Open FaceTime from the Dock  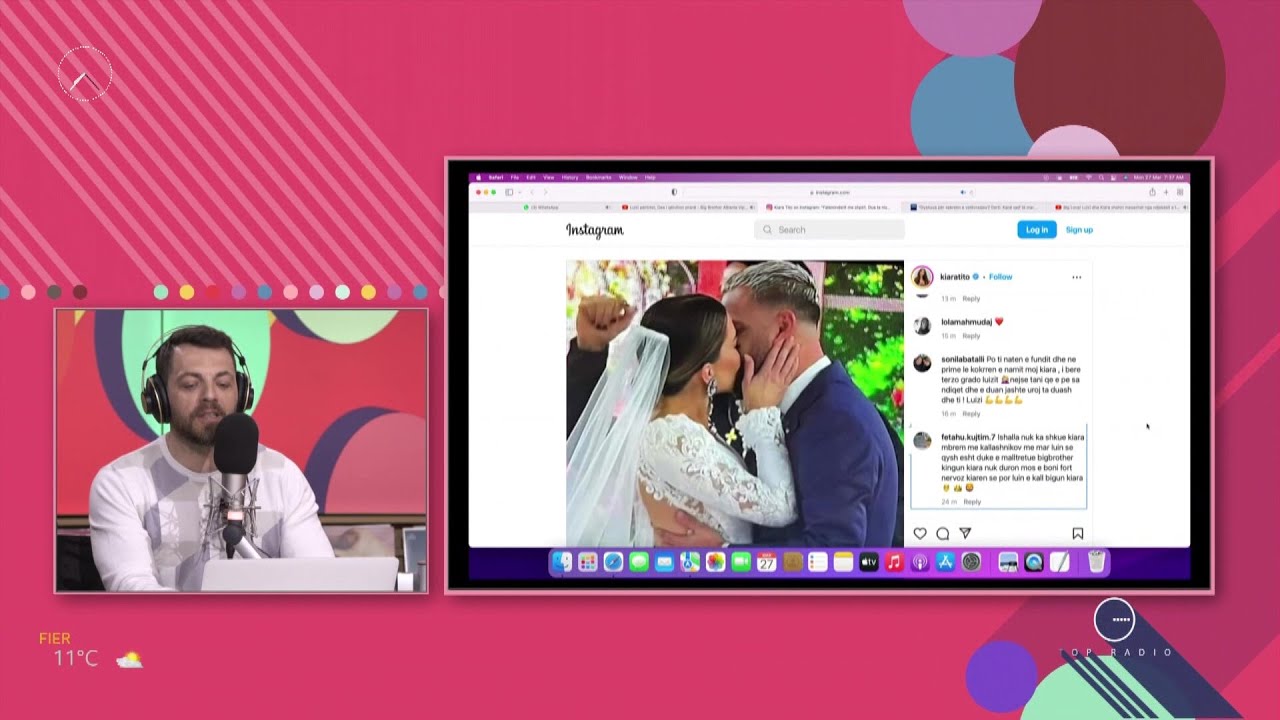click(741, 562)
